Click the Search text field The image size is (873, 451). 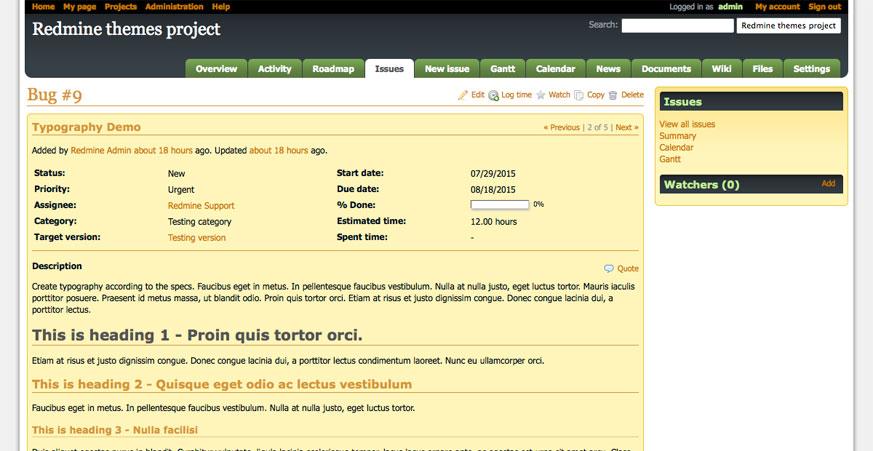coord(678,26)
